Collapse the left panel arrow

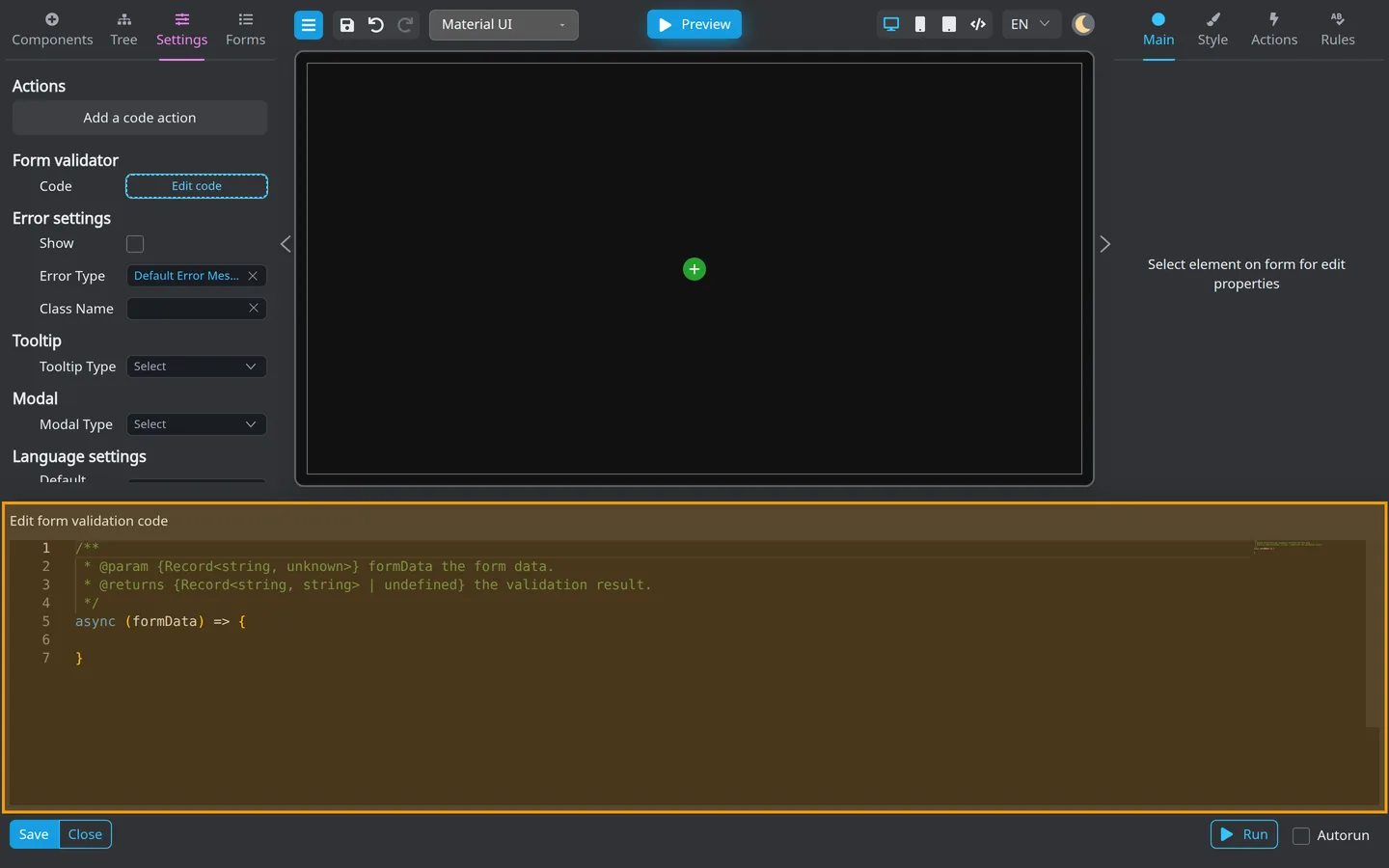(x=286, y=244)
